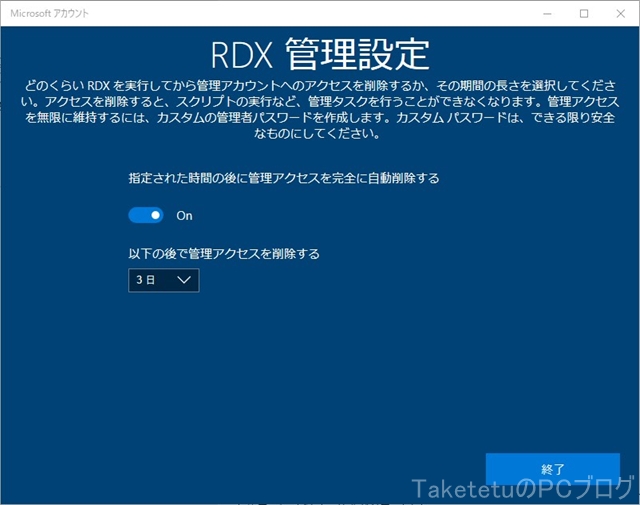This screenshot has height=505, width=640.
Task: Toggle off automatic admin access removal switch
Action: [146, 215]
